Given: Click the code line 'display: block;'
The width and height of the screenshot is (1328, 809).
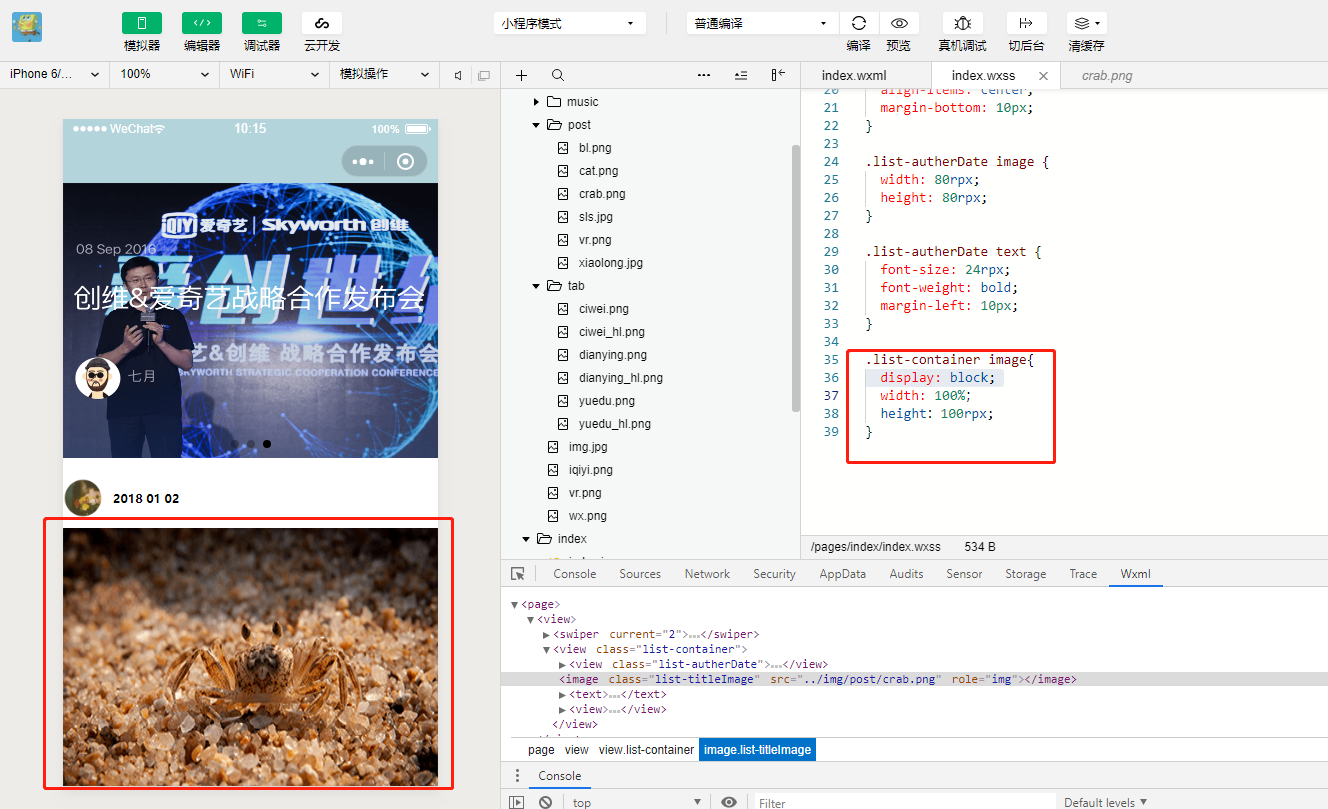Looking at the screenshot, I should coord(938,378).
